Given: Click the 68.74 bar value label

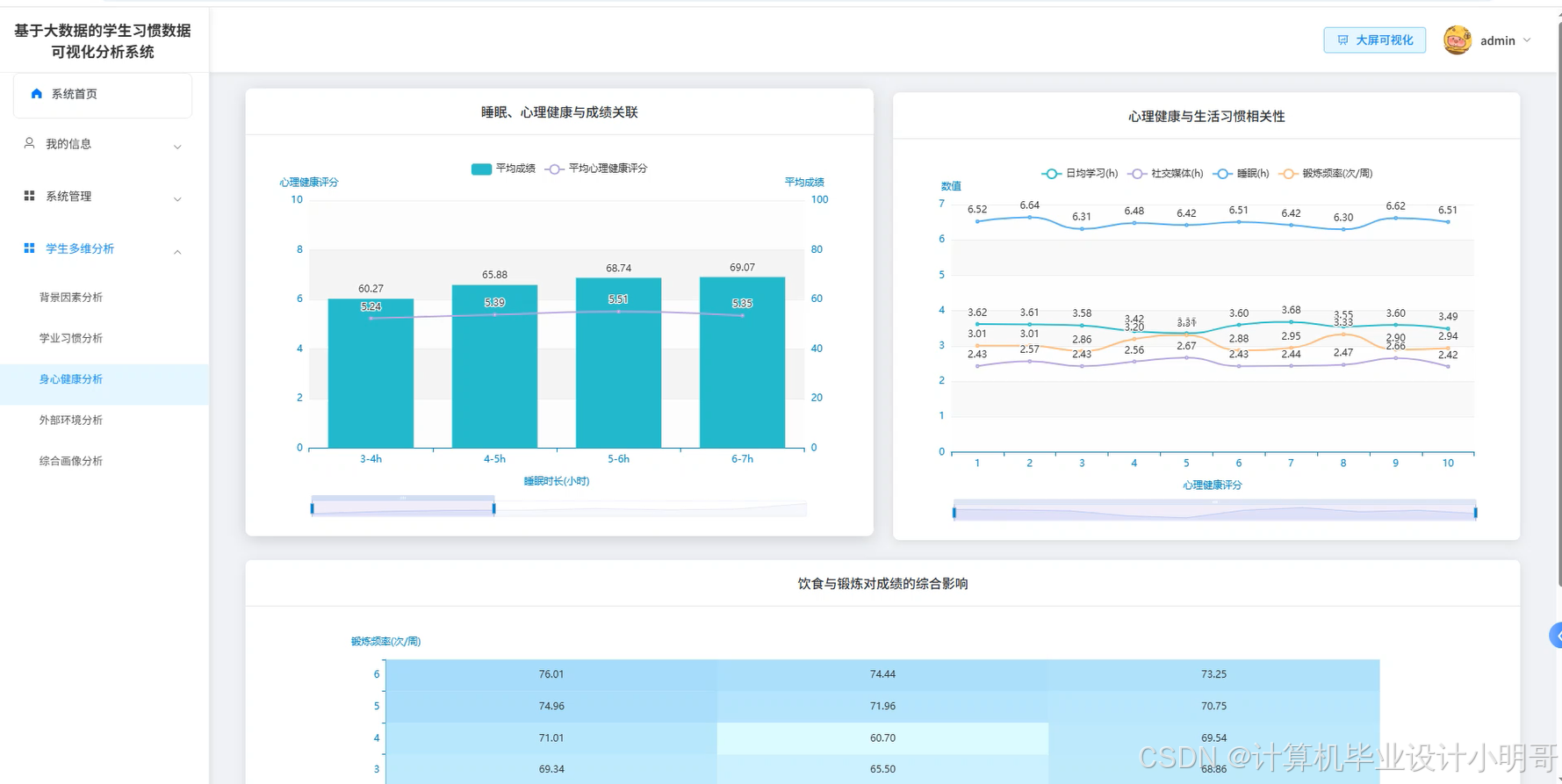Looking at the screenshot, I should (618, 269).
